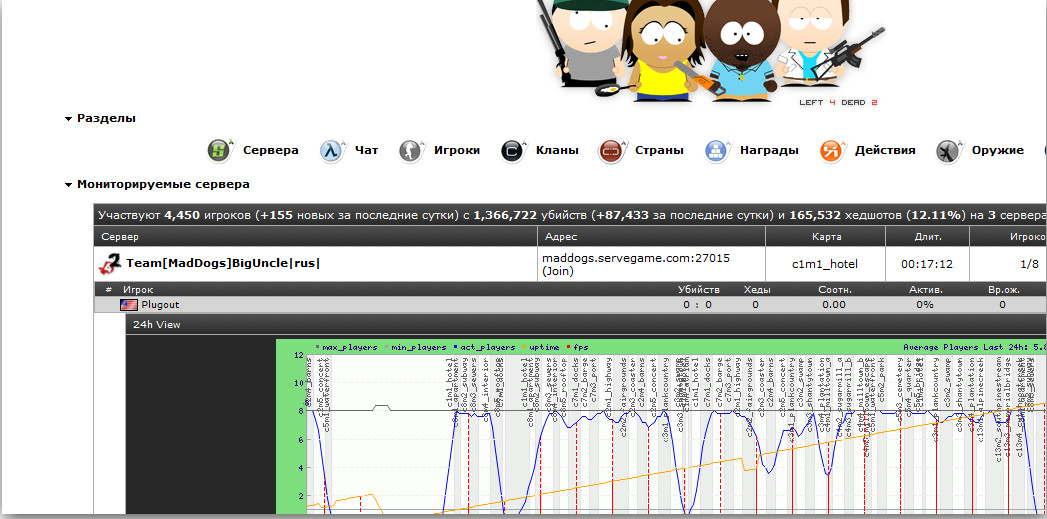Click the Действия section icon
The height and width of the screenshot is (519, 1047).
(831, 151)
